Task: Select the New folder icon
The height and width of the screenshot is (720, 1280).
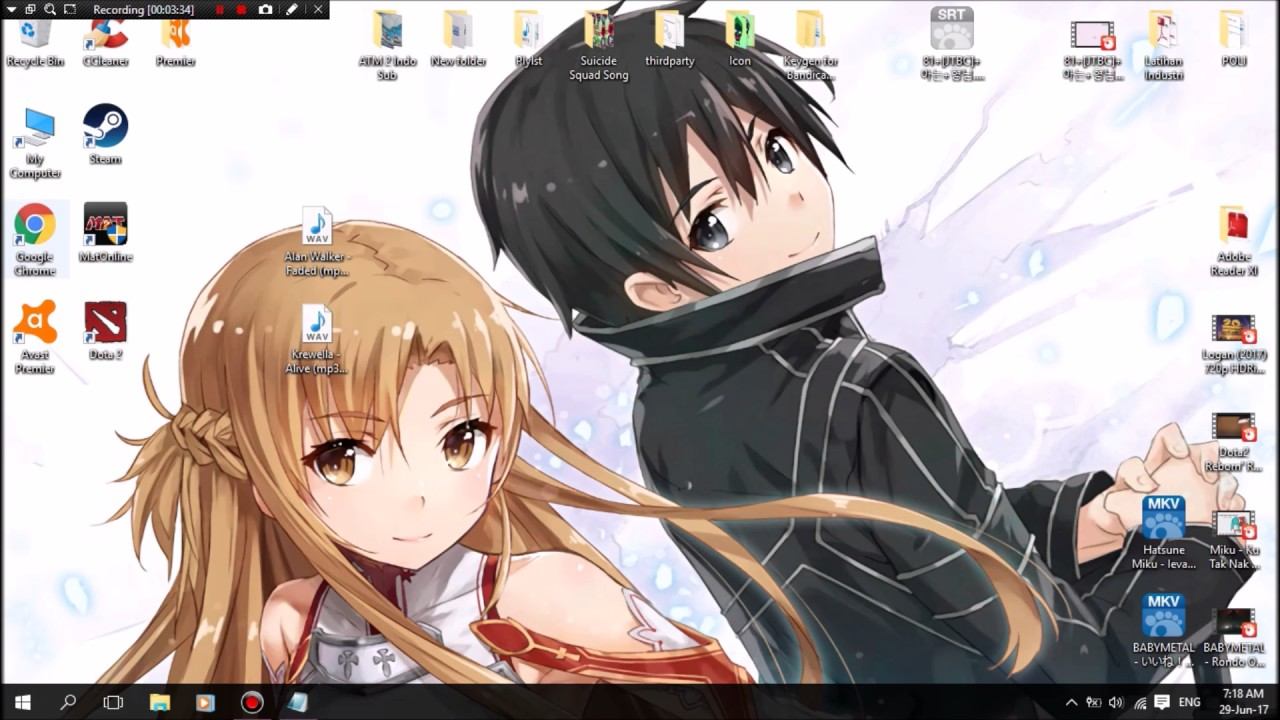Action: click(x=458, y=40)
